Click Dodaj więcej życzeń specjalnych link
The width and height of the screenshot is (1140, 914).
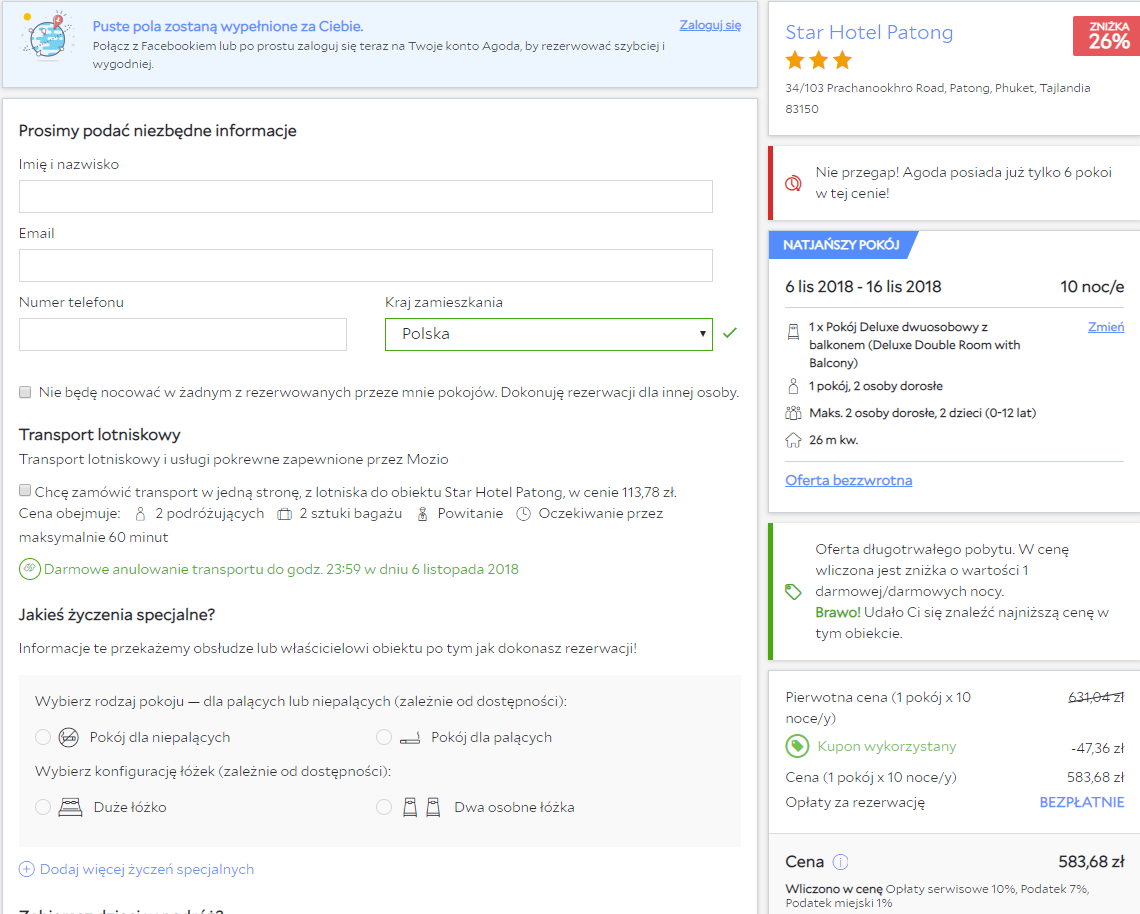(147, 869)
